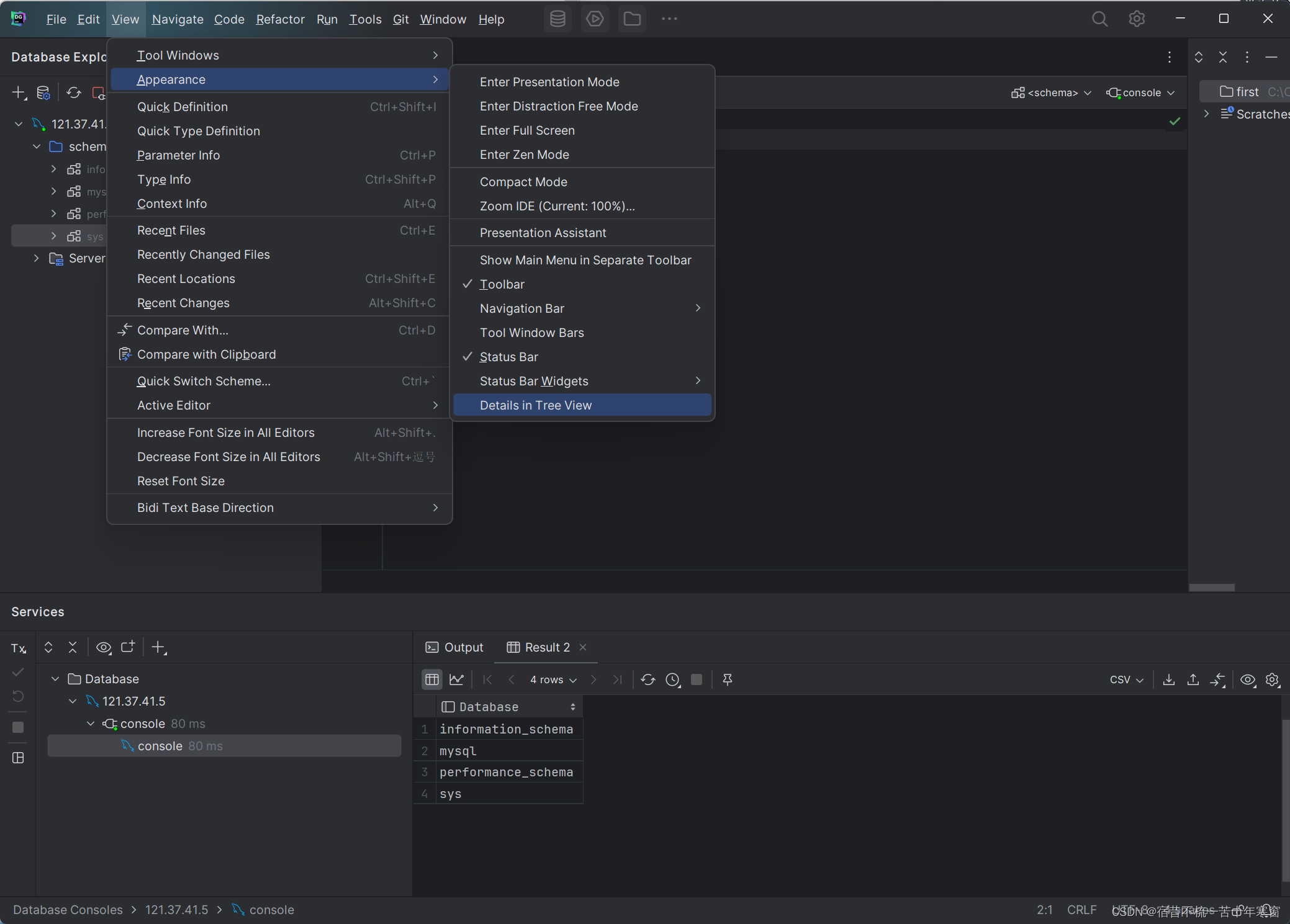Refresh the Database Explorer tree
This screenshot has width=1290, height=924.
tap(74, 93)
